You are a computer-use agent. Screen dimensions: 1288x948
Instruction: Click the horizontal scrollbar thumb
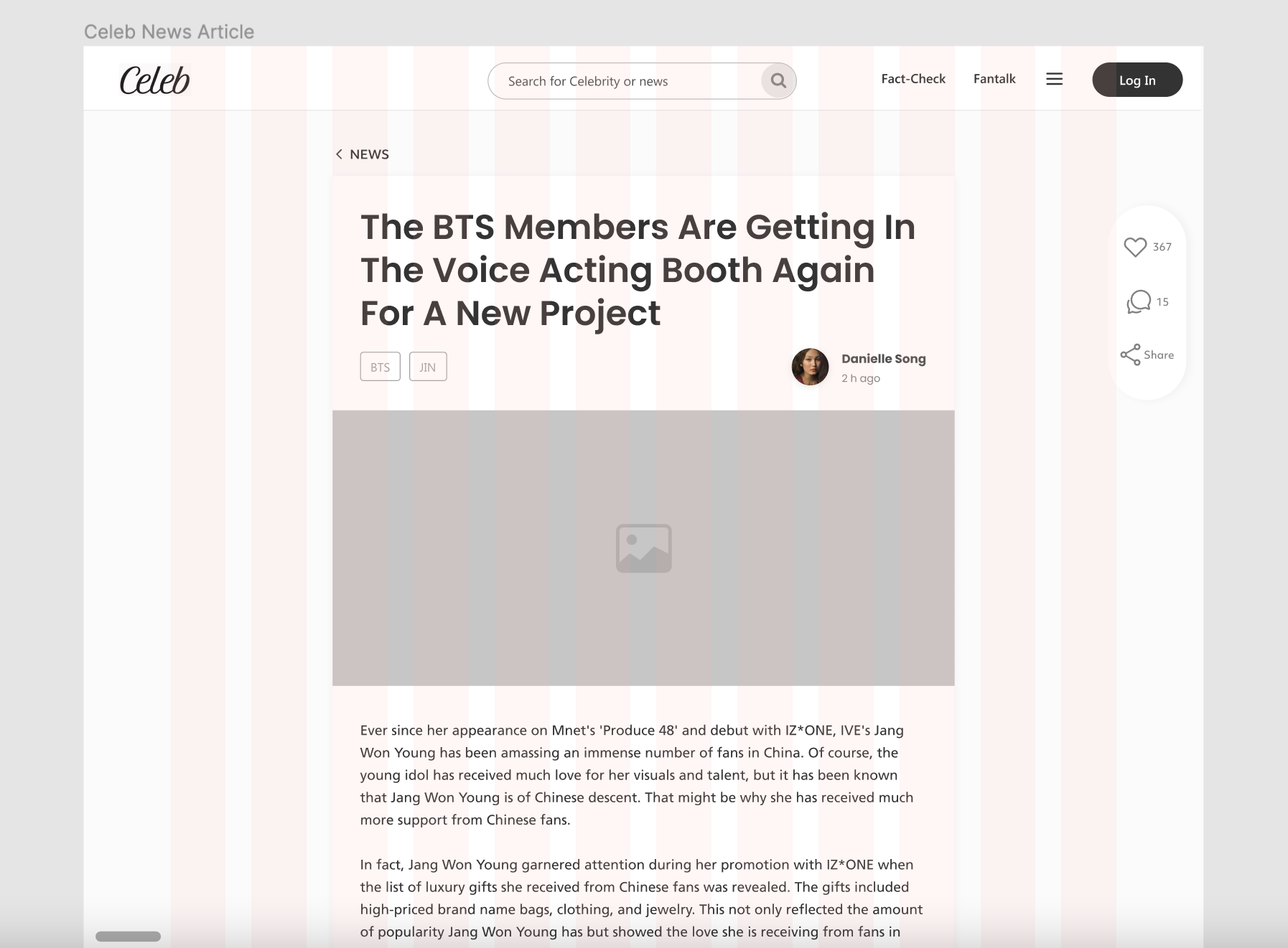tap(128, 937)
